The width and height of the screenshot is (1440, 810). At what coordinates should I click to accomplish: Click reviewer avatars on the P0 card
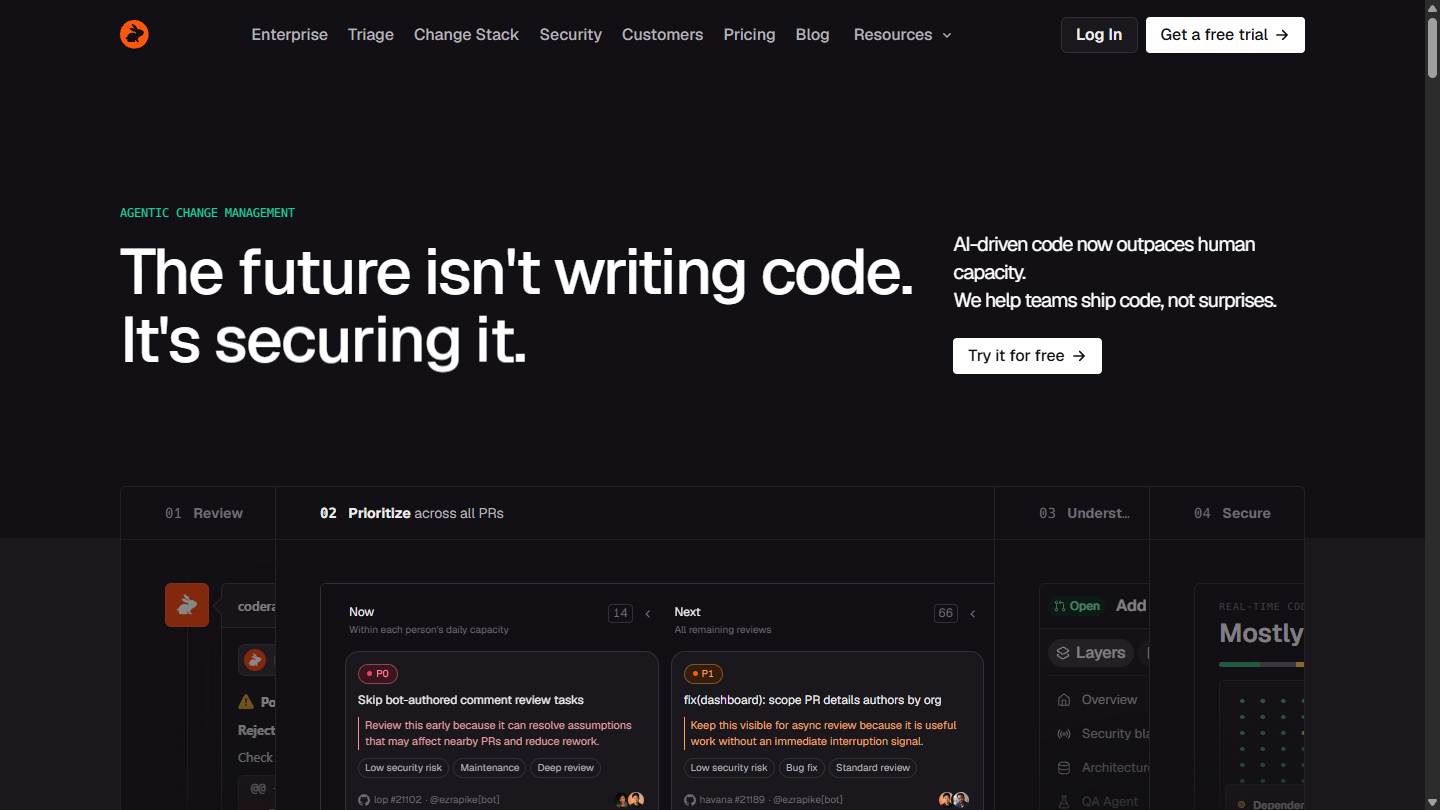pos(630,800)
